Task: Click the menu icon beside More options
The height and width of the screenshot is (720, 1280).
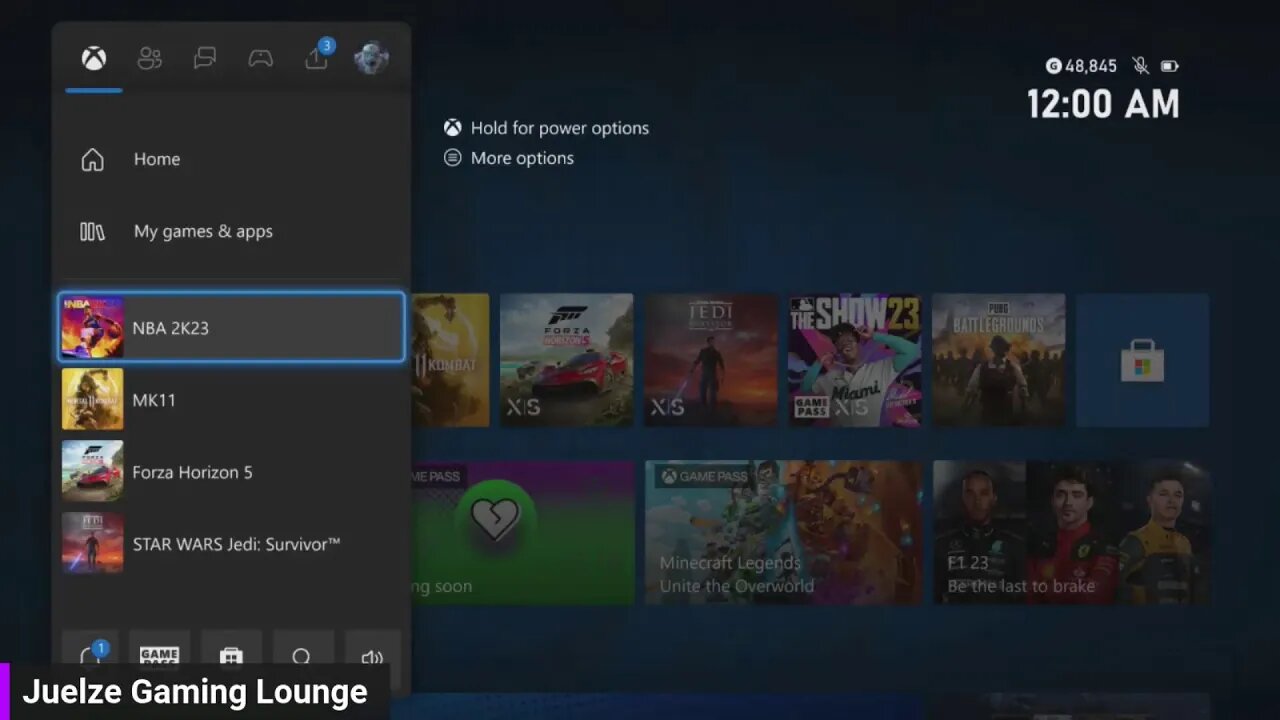Action: tap(453, 158)
